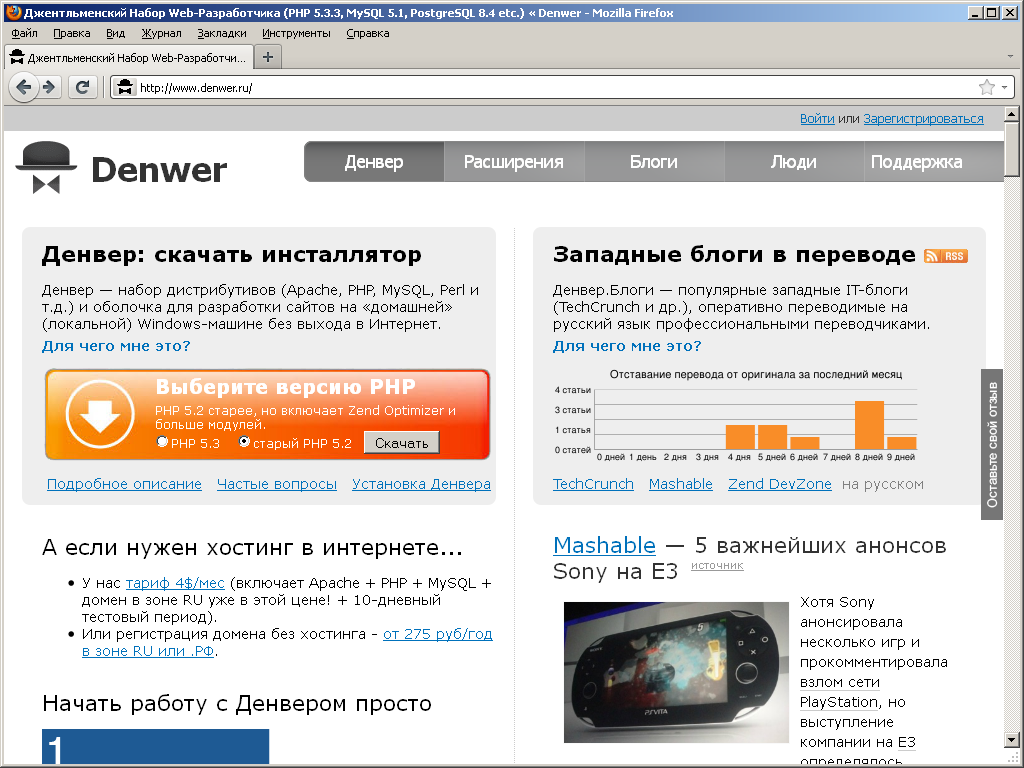
Task: Open the Файл menu
Action: pyautogui.click(x=25, y=33)
